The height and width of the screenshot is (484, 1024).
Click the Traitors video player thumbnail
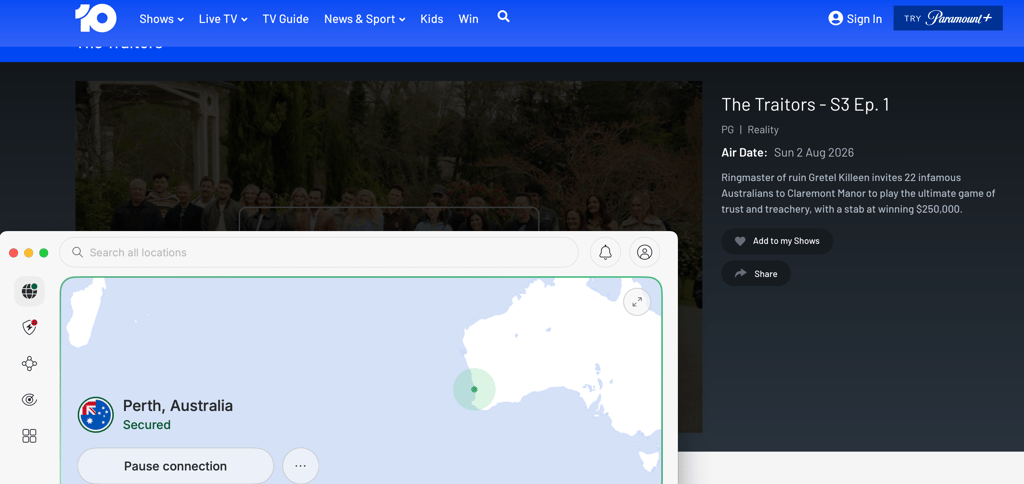pyautogui.click(x=389, y=156)
